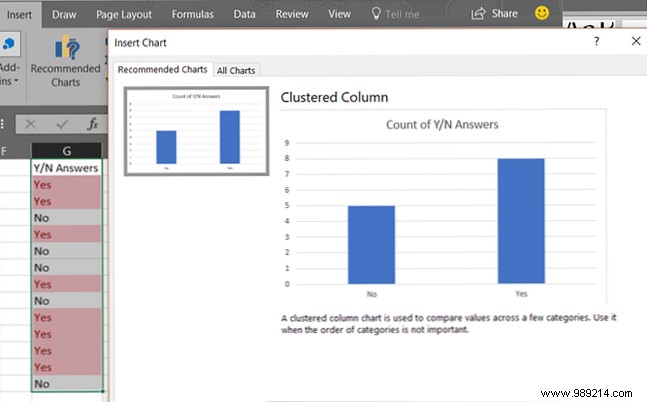Click the Share button
The image size is (647, 402).
pos(494,14)
